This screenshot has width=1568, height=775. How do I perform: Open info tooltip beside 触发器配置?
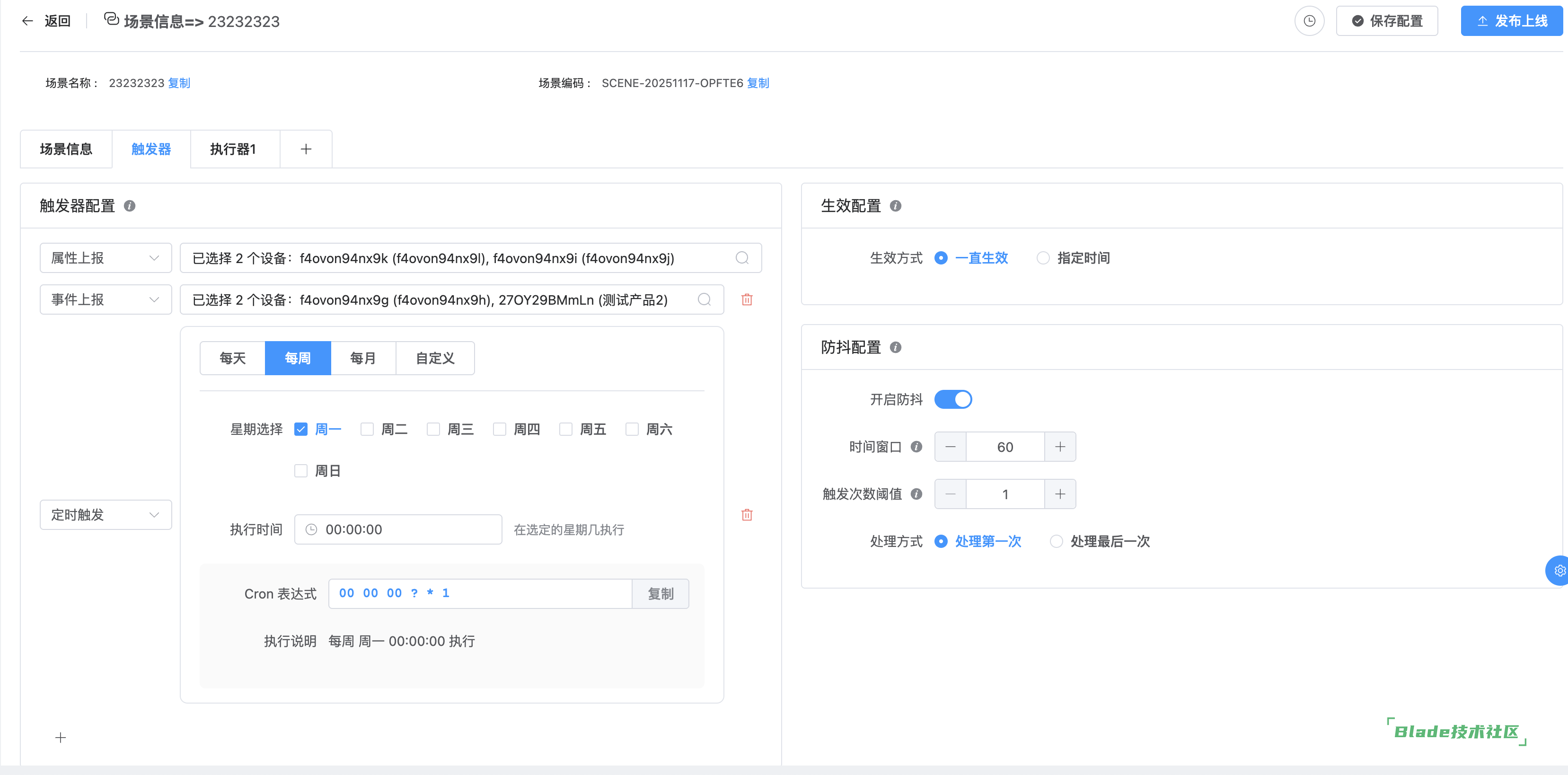(130, 206)
